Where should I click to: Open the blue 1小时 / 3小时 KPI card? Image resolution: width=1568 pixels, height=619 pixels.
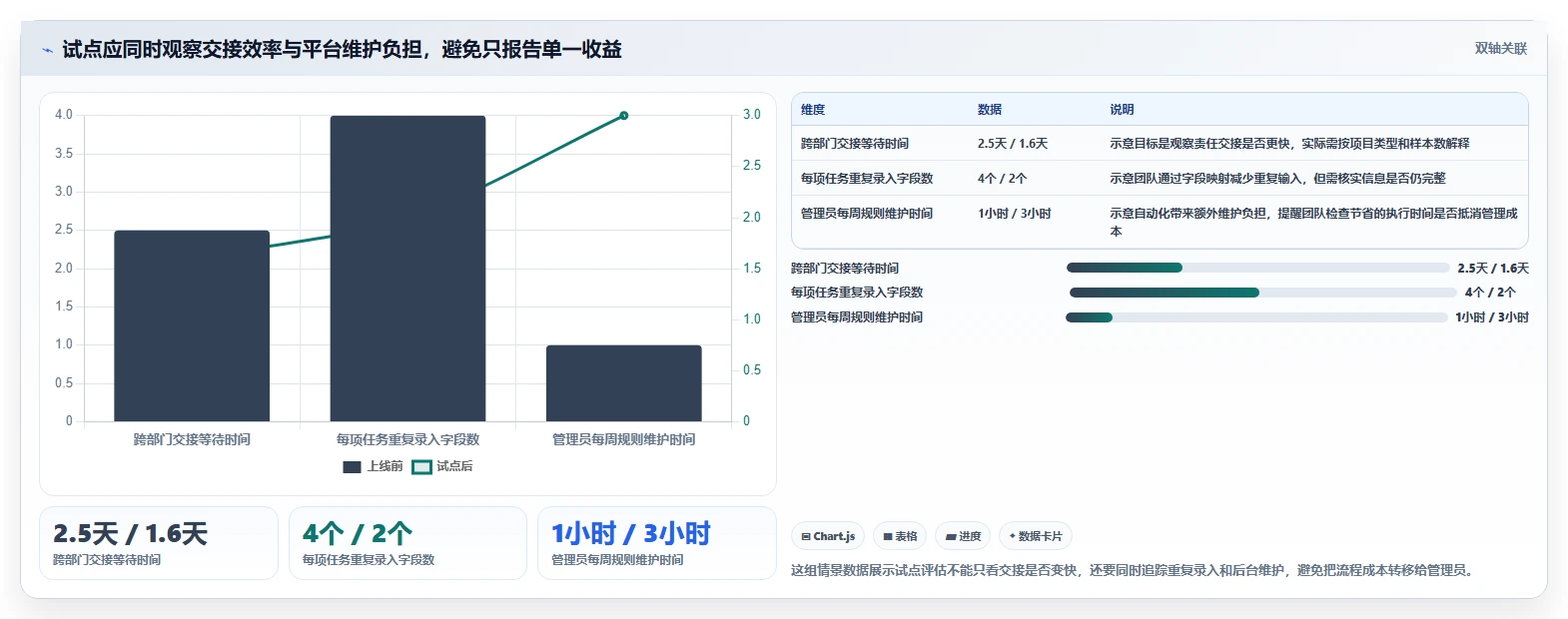[657, 543]
